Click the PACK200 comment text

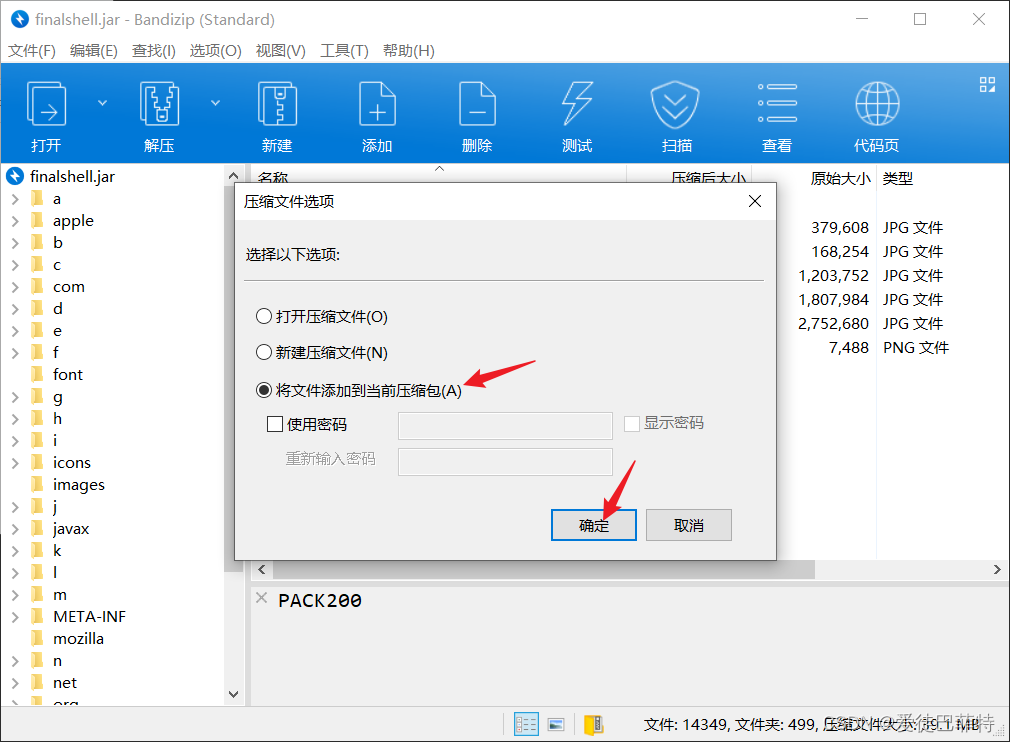319,600
